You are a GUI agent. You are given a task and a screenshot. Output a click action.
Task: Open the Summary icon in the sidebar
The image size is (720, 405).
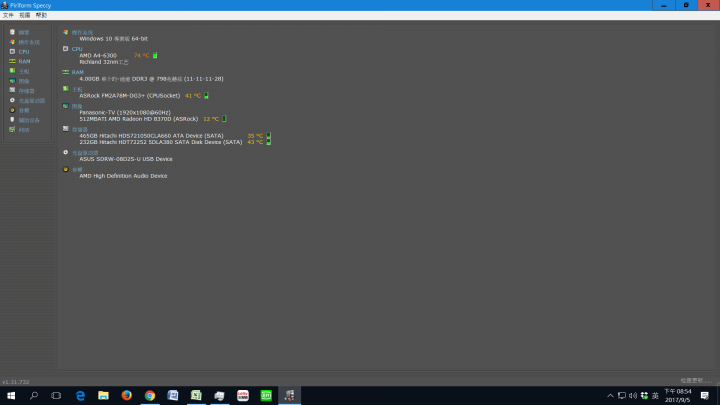click(12, 32)
